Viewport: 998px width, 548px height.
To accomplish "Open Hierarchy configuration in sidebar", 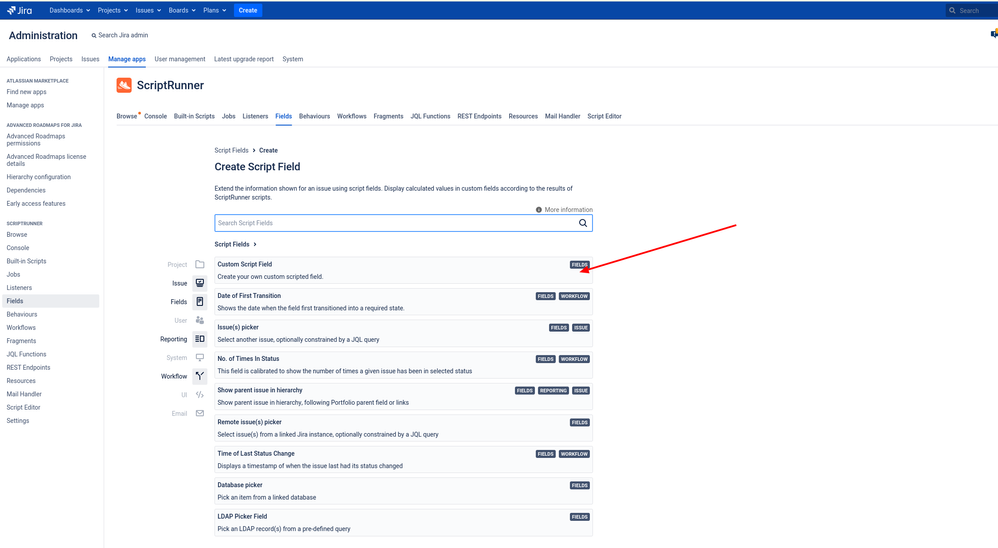I will (x=39, y=177).
